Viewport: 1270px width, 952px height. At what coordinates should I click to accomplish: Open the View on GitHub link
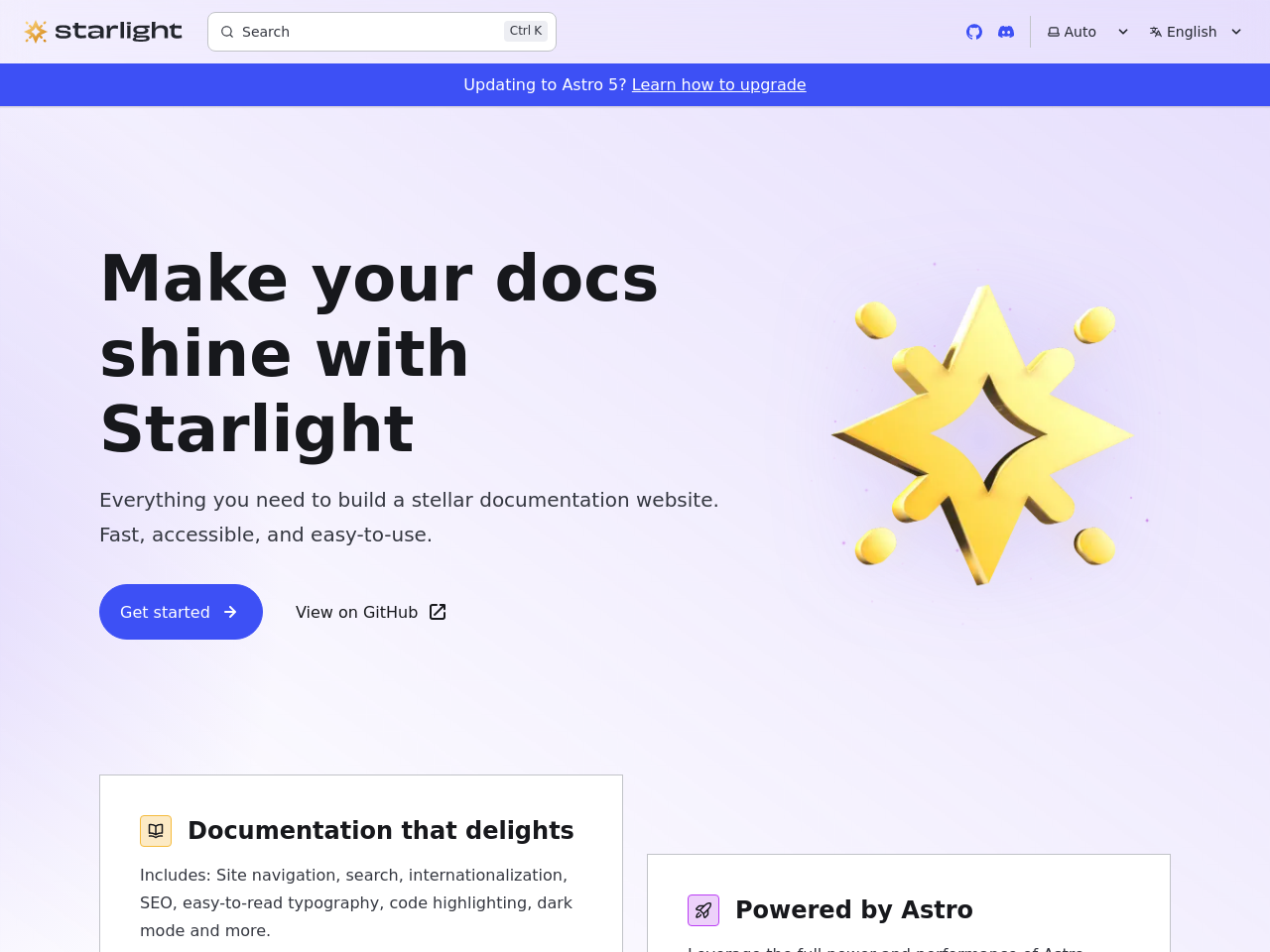coord(371,612)
